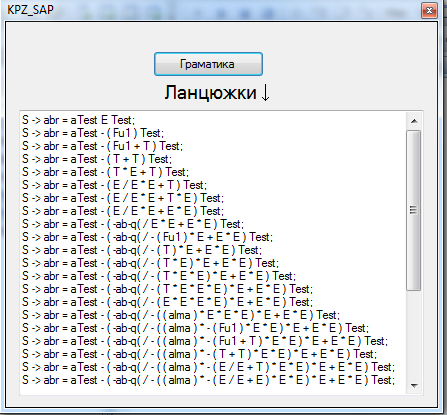Click the line '( T + T ) Test;'

[97, 159]
